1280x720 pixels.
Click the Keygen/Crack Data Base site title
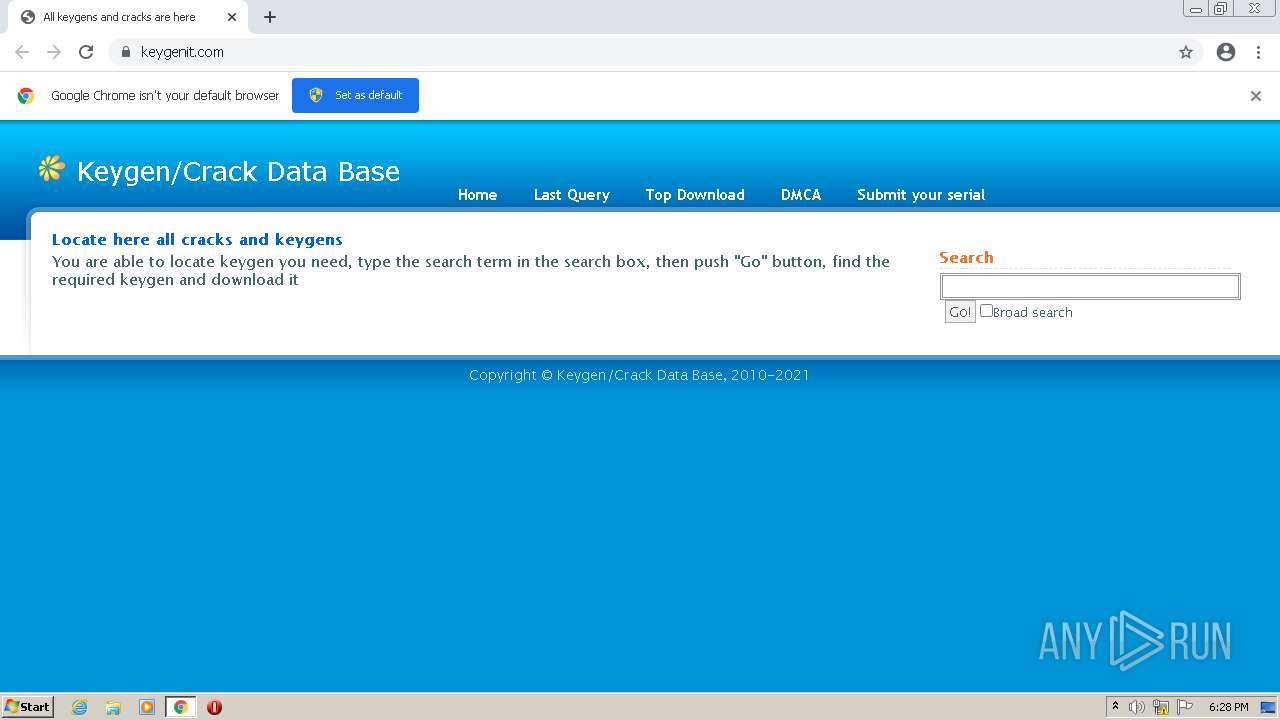(x=238, y=171)
